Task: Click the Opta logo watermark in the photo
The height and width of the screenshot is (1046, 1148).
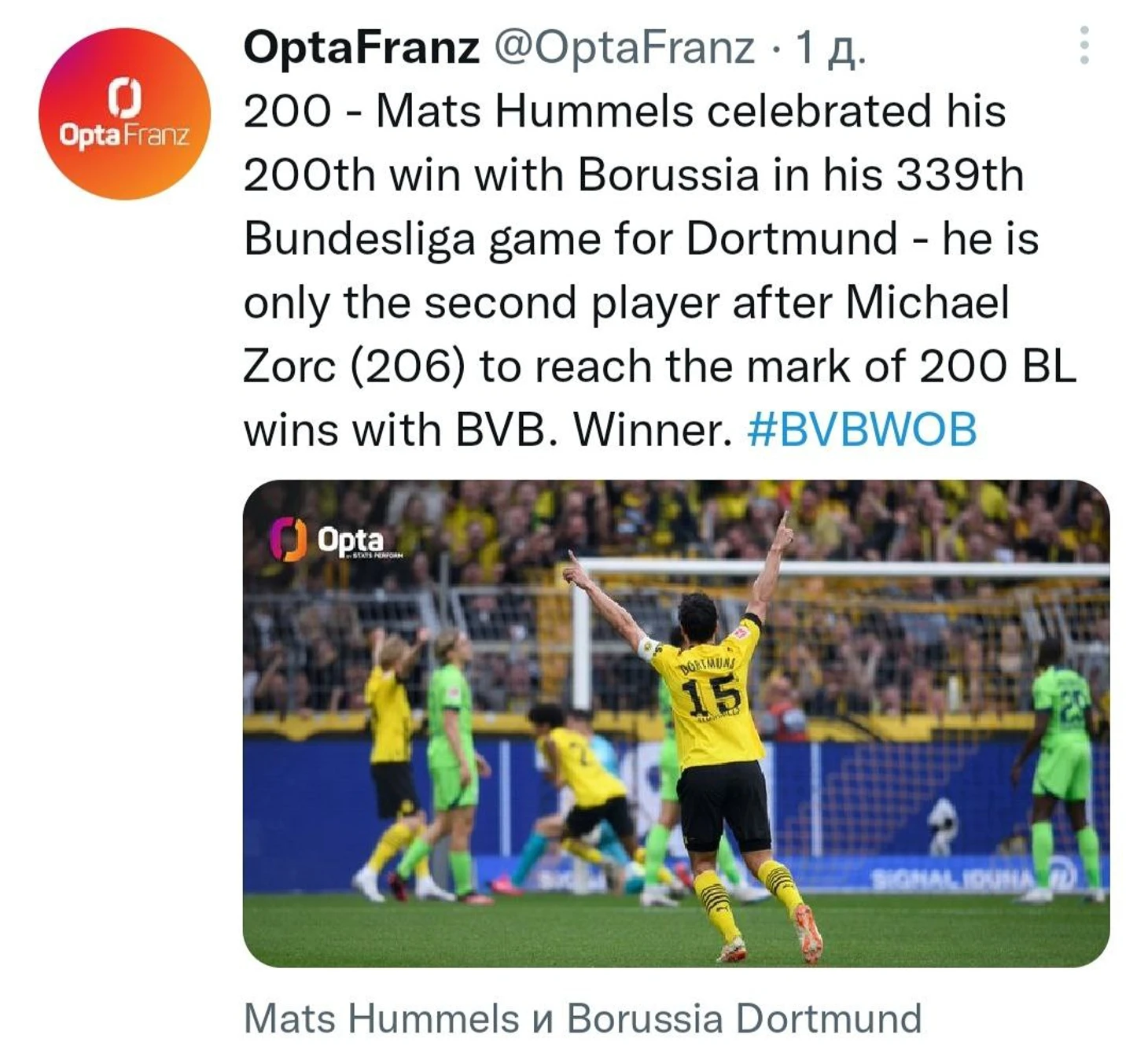Action: 336,540
